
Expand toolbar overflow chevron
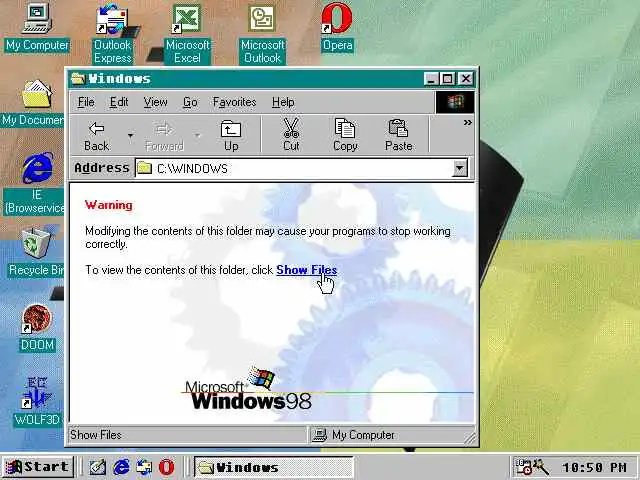pyautogui.click(x=467, y=122)
